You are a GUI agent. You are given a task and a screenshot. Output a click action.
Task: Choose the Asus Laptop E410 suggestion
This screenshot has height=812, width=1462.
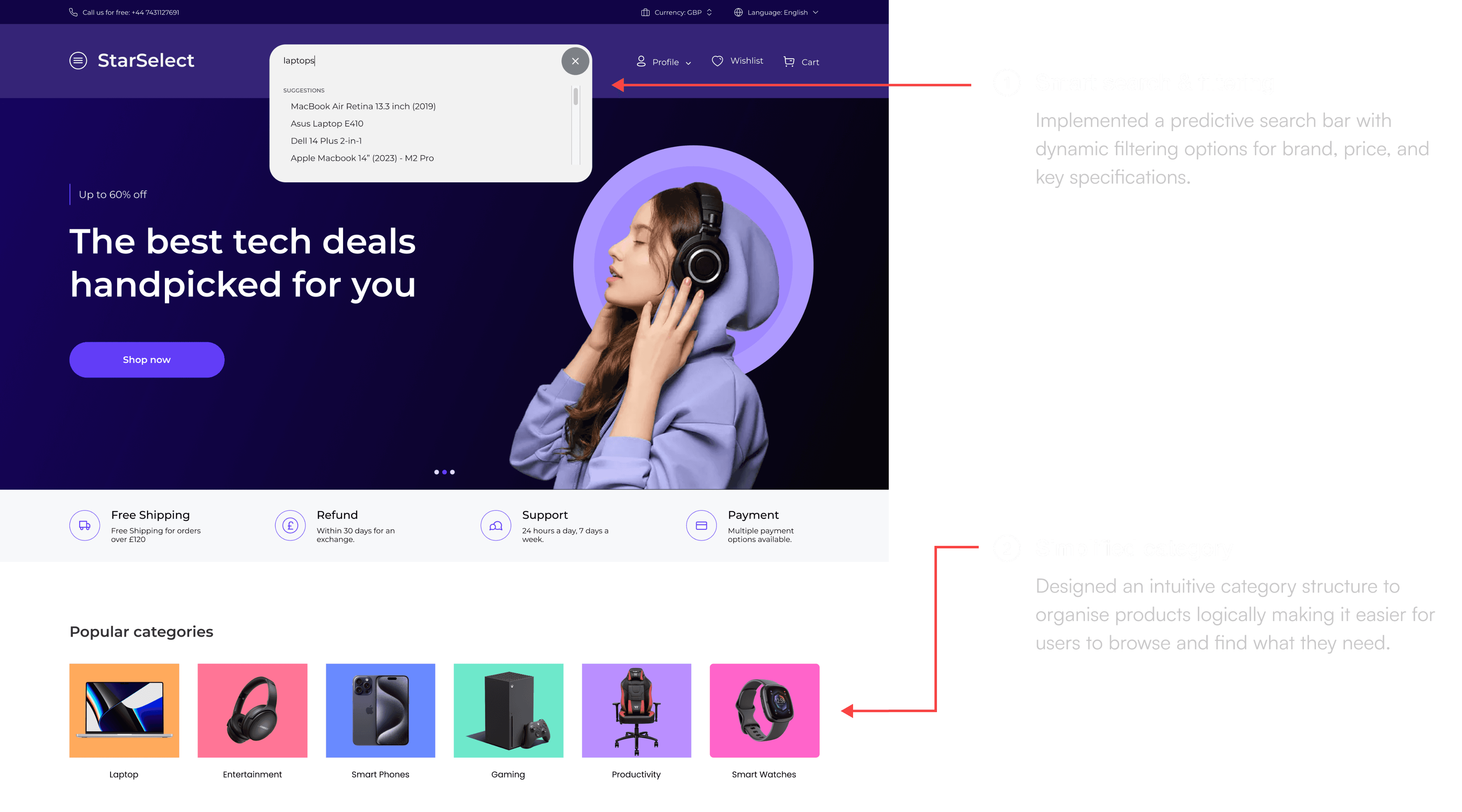[327, 124]
